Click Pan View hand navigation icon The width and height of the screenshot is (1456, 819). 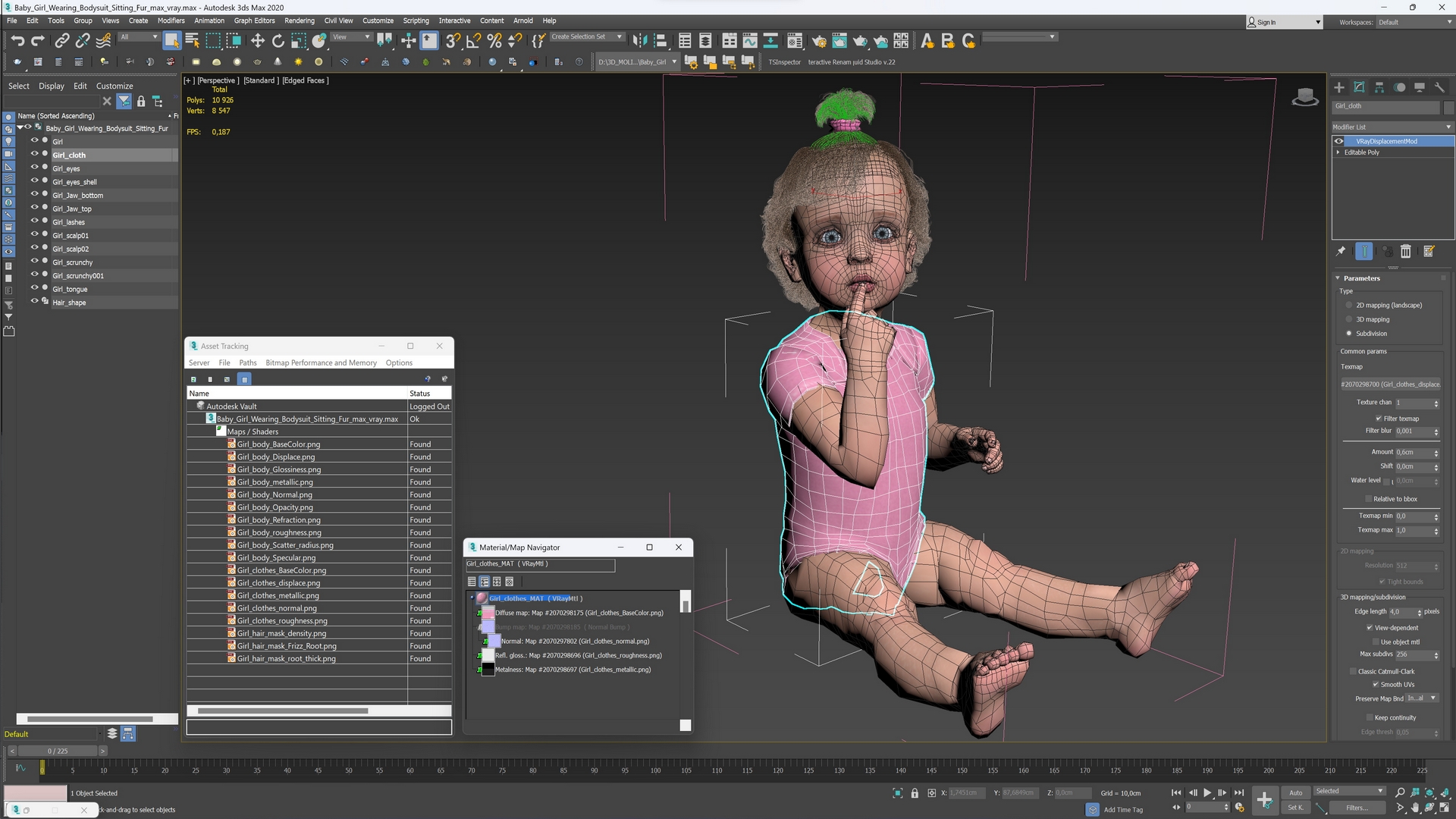tap(1415, 808)
